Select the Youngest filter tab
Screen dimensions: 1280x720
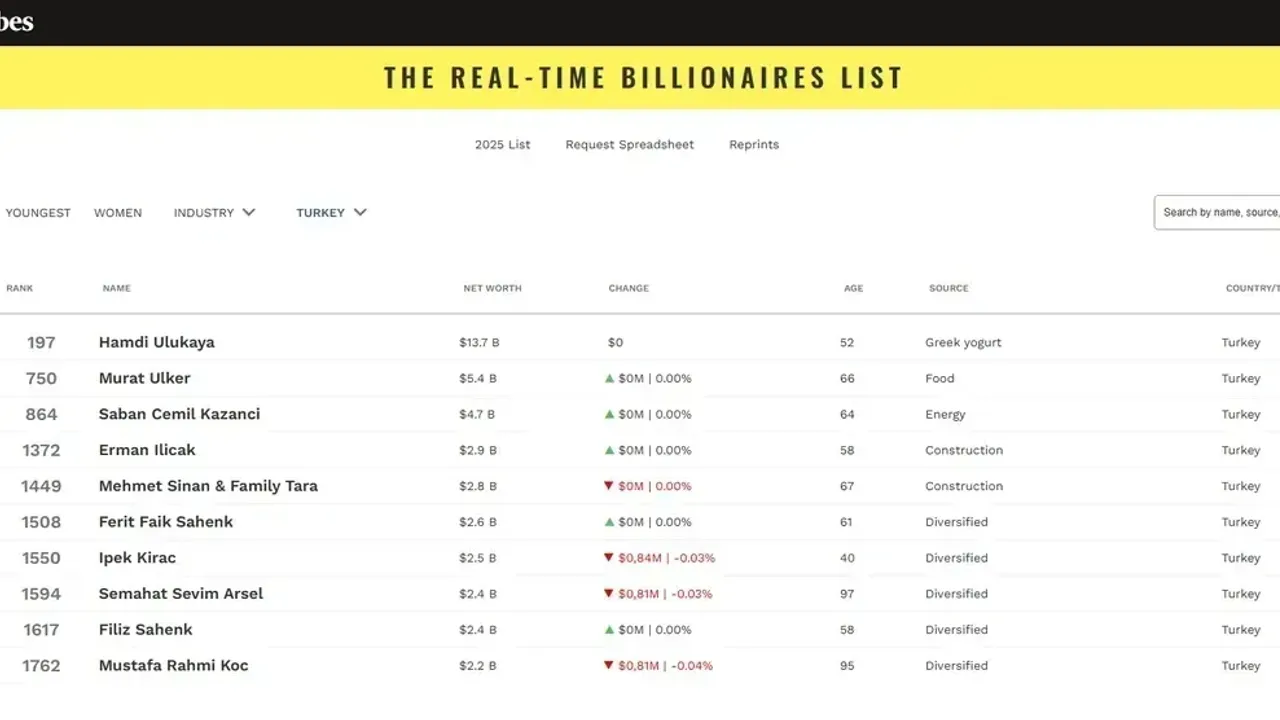click(38, 213)
